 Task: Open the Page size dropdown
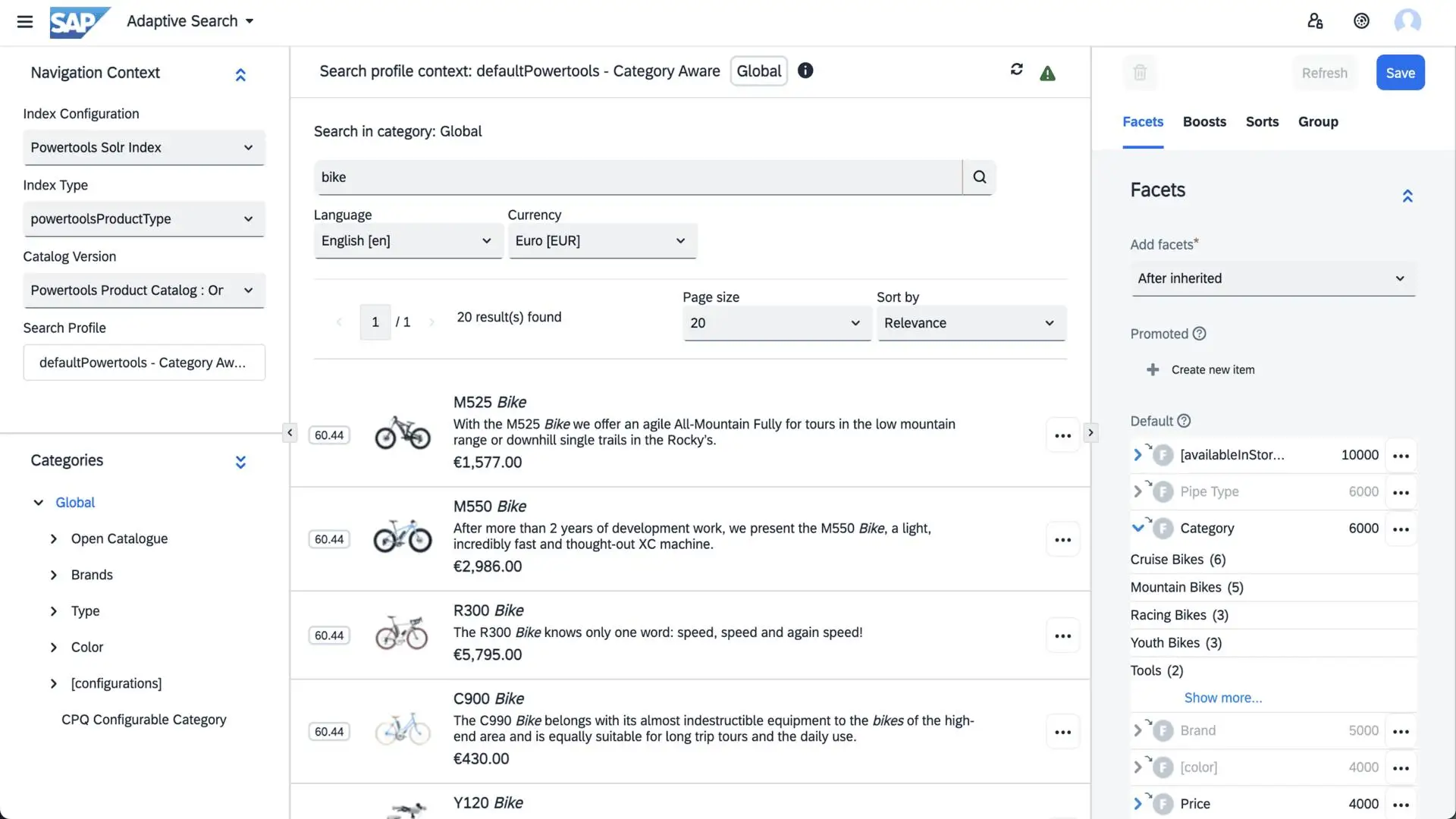point(777,323)
